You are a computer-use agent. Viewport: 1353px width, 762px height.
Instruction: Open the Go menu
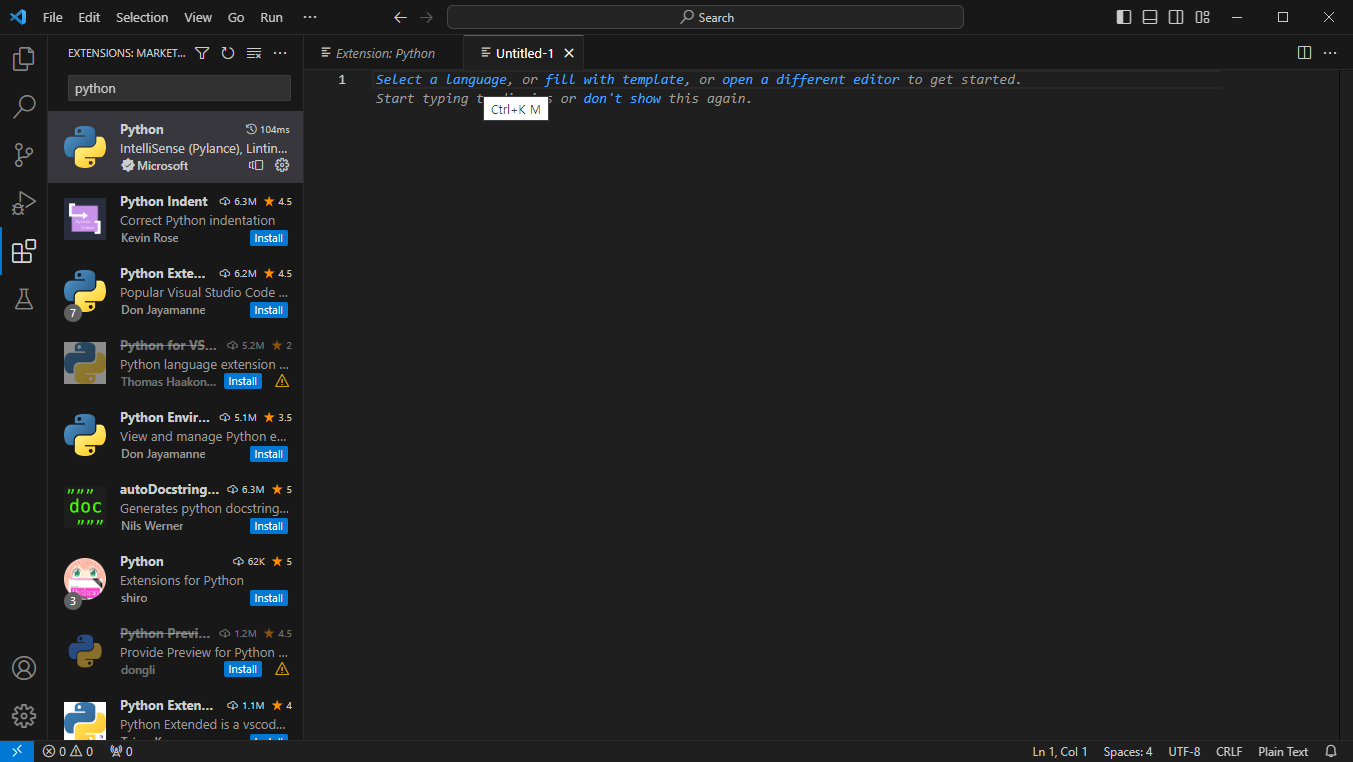[236, 17]
